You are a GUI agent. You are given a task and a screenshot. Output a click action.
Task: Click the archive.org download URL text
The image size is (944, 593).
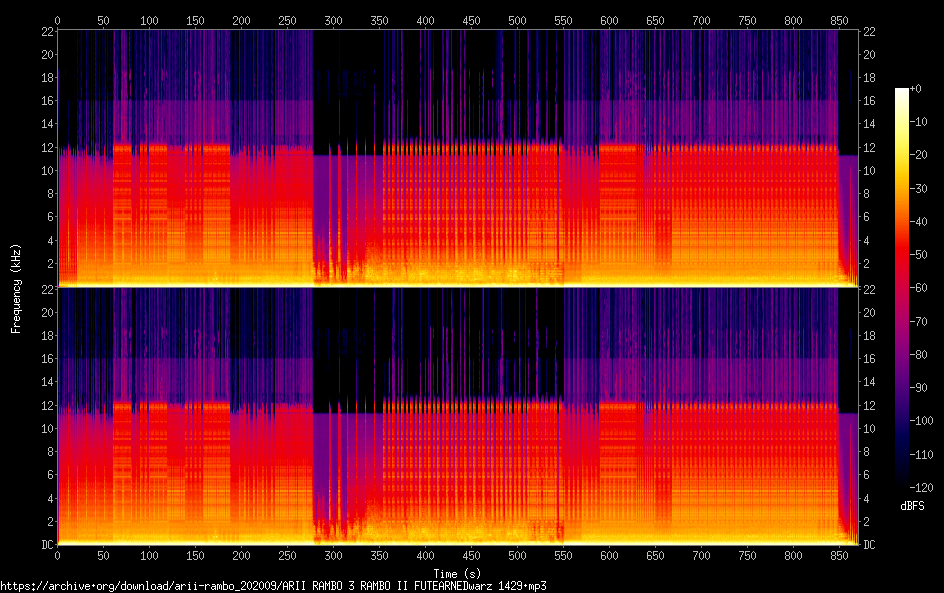(273, 586)
